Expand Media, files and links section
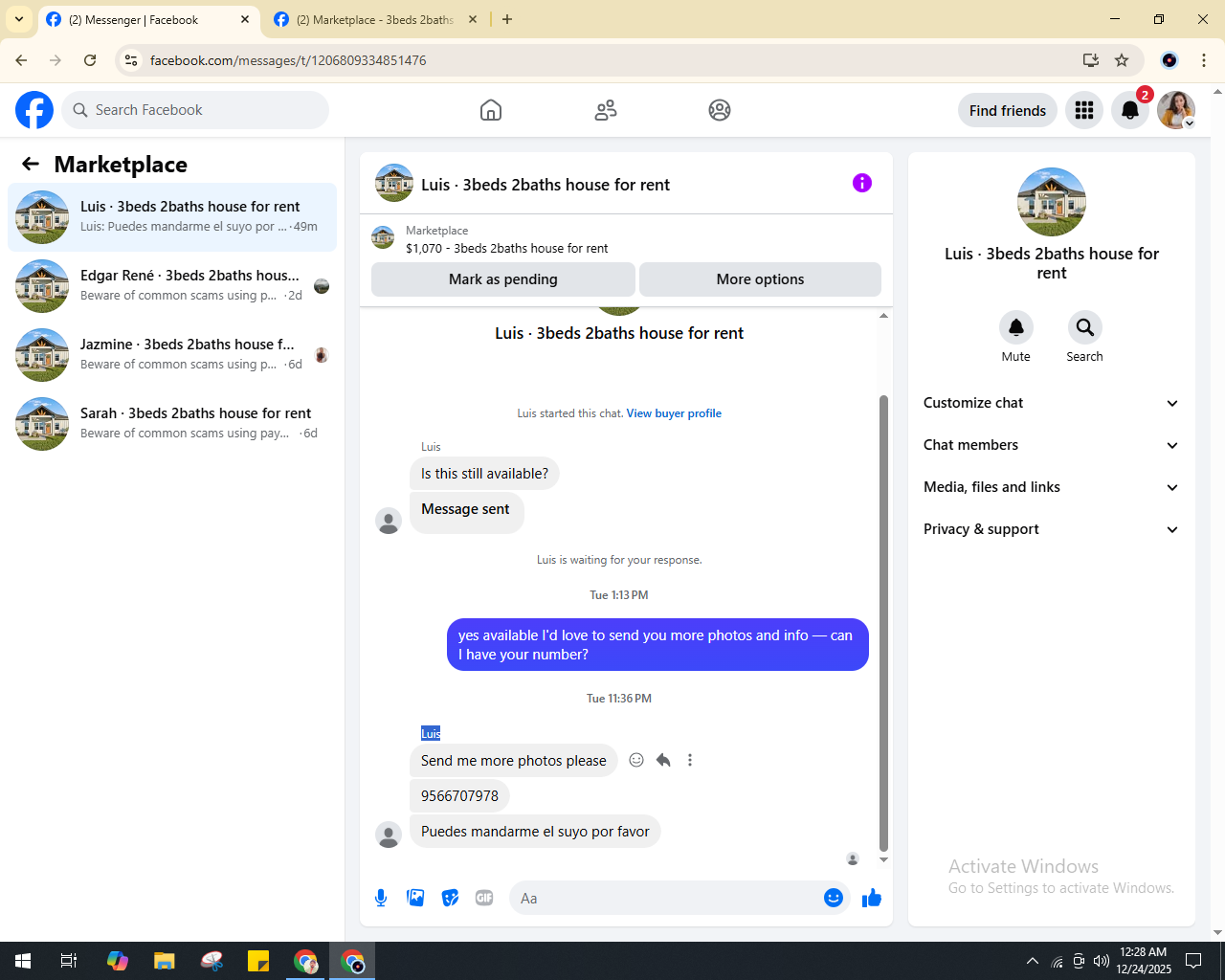This screenshot has width=1225, height=980. [1051, 487]
